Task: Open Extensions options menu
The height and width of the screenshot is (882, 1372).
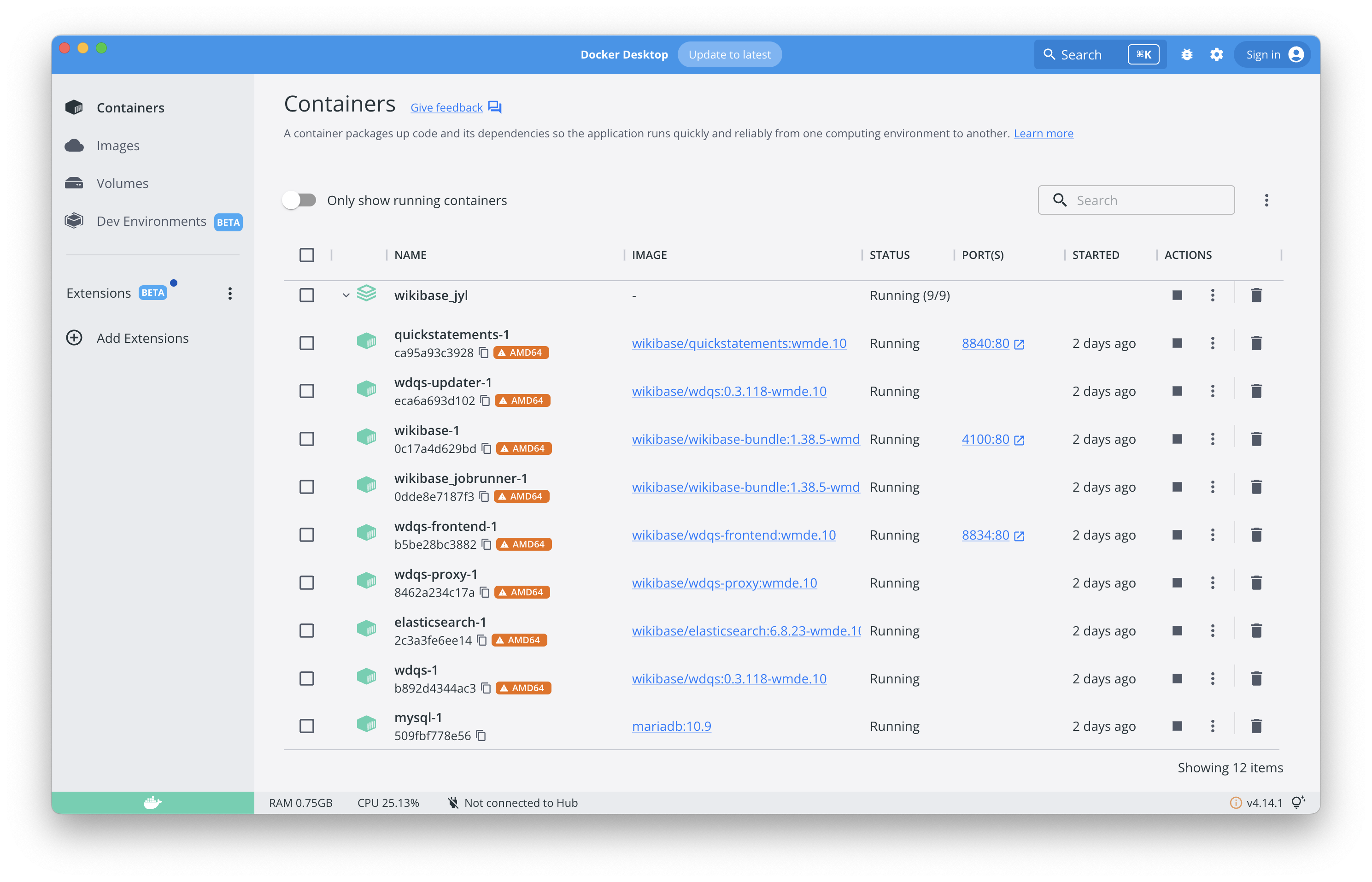Action: [229, 294]
